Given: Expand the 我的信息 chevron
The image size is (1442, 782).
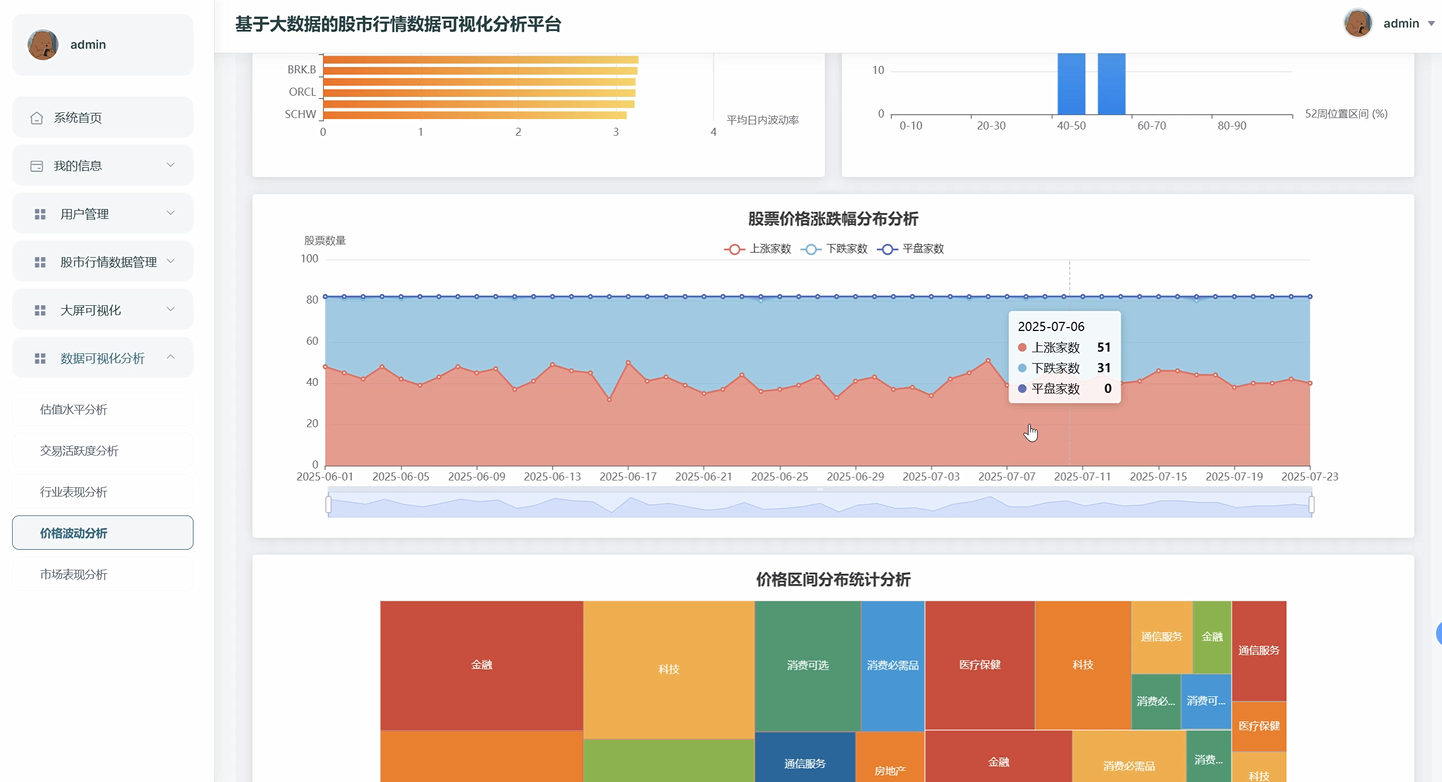Looking at the screenshot, I should click(x=170, y=165).
